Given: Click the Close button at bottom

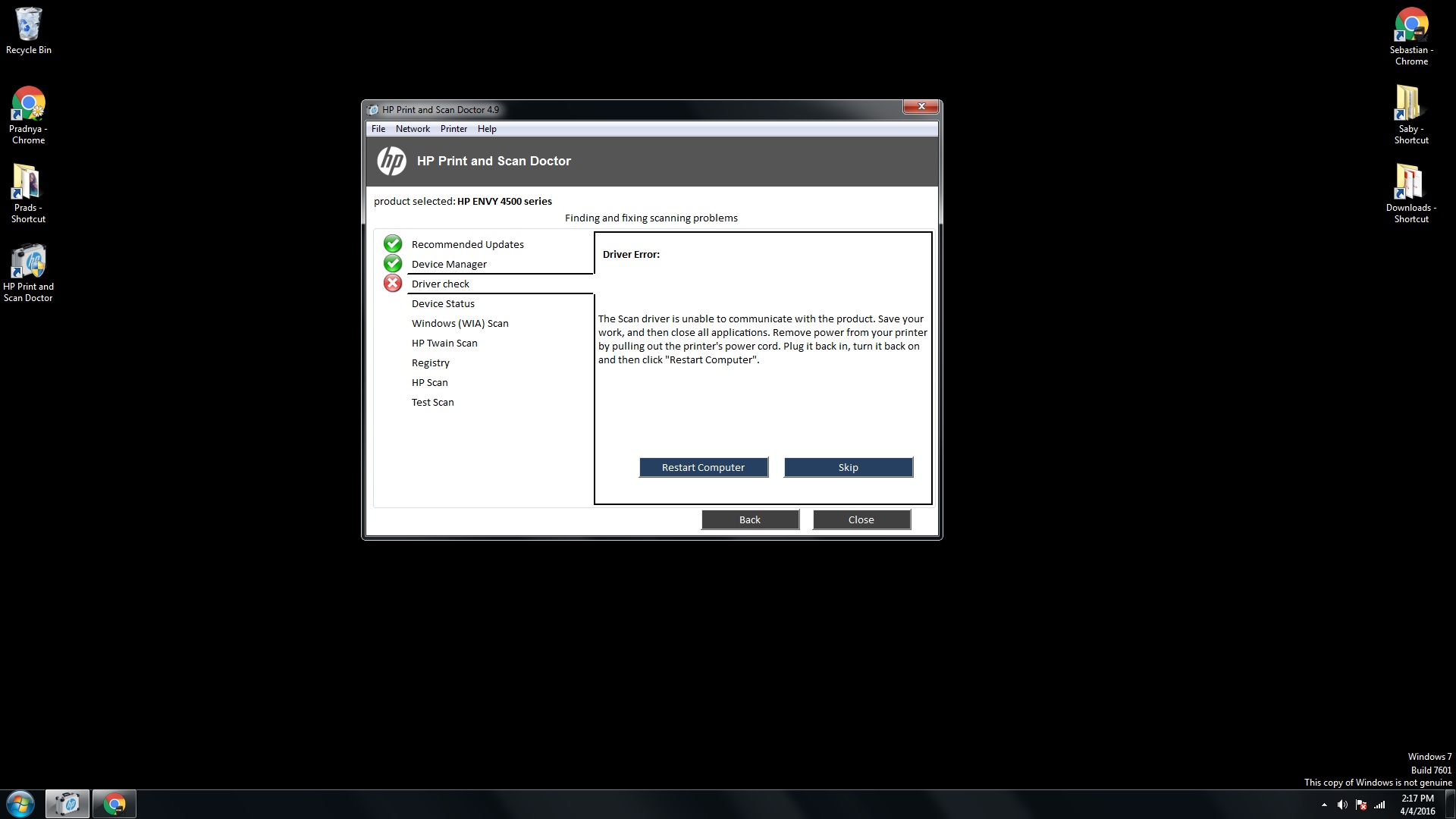Looking at the screenshot, I should tap(861, 519).
